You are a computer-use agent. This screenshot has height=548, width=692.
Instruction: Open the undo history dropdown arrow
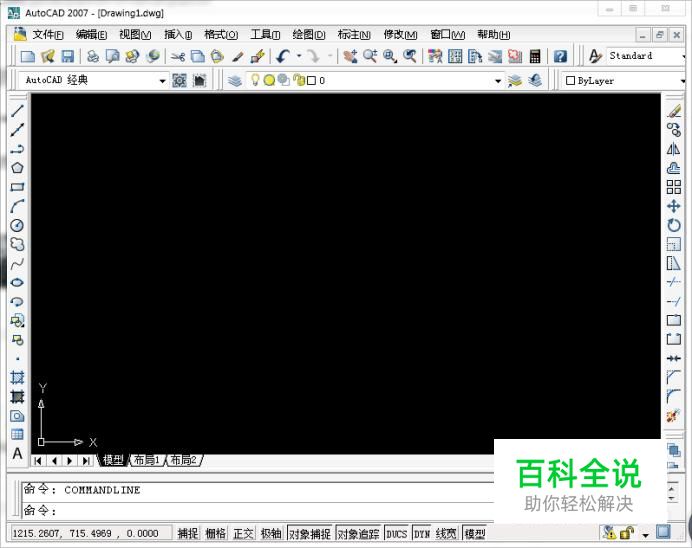299,56
